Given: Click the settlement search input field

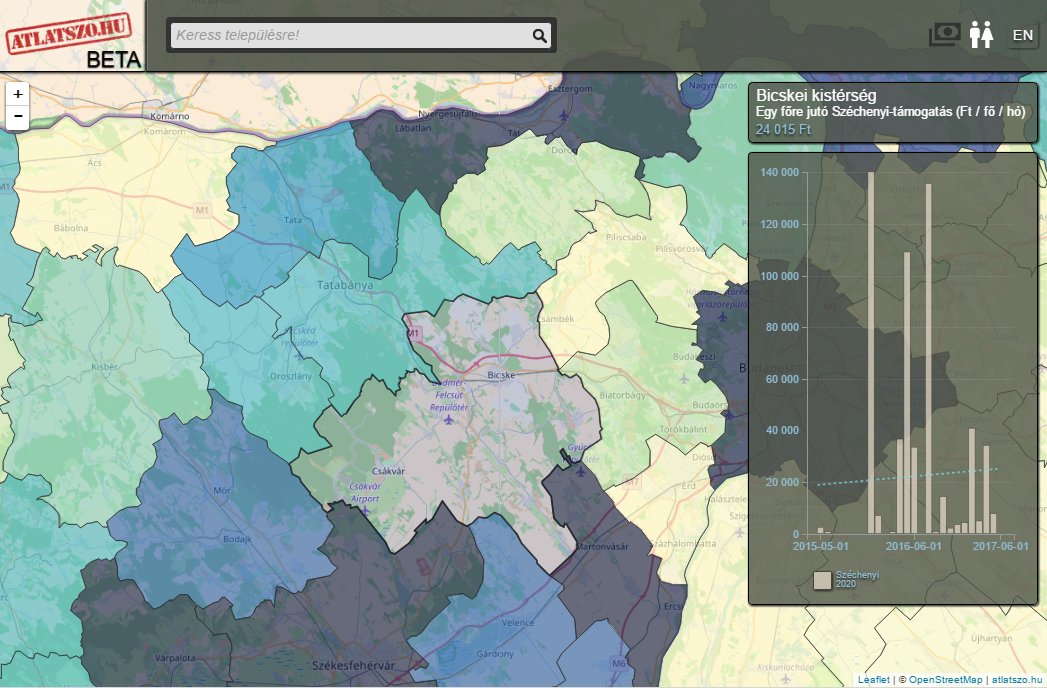Looking at the screenshot, I should (x=350, y=36).
